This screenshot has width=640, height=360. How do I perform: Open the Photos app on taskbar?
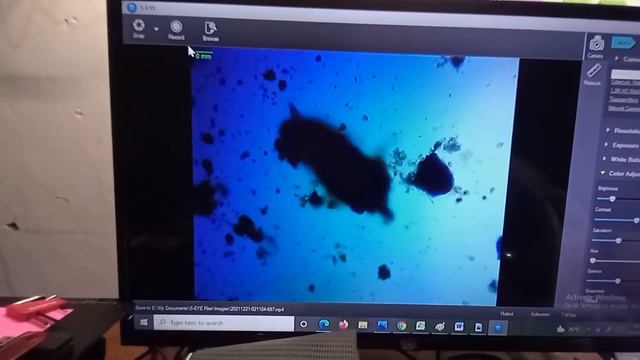[382, 325]
